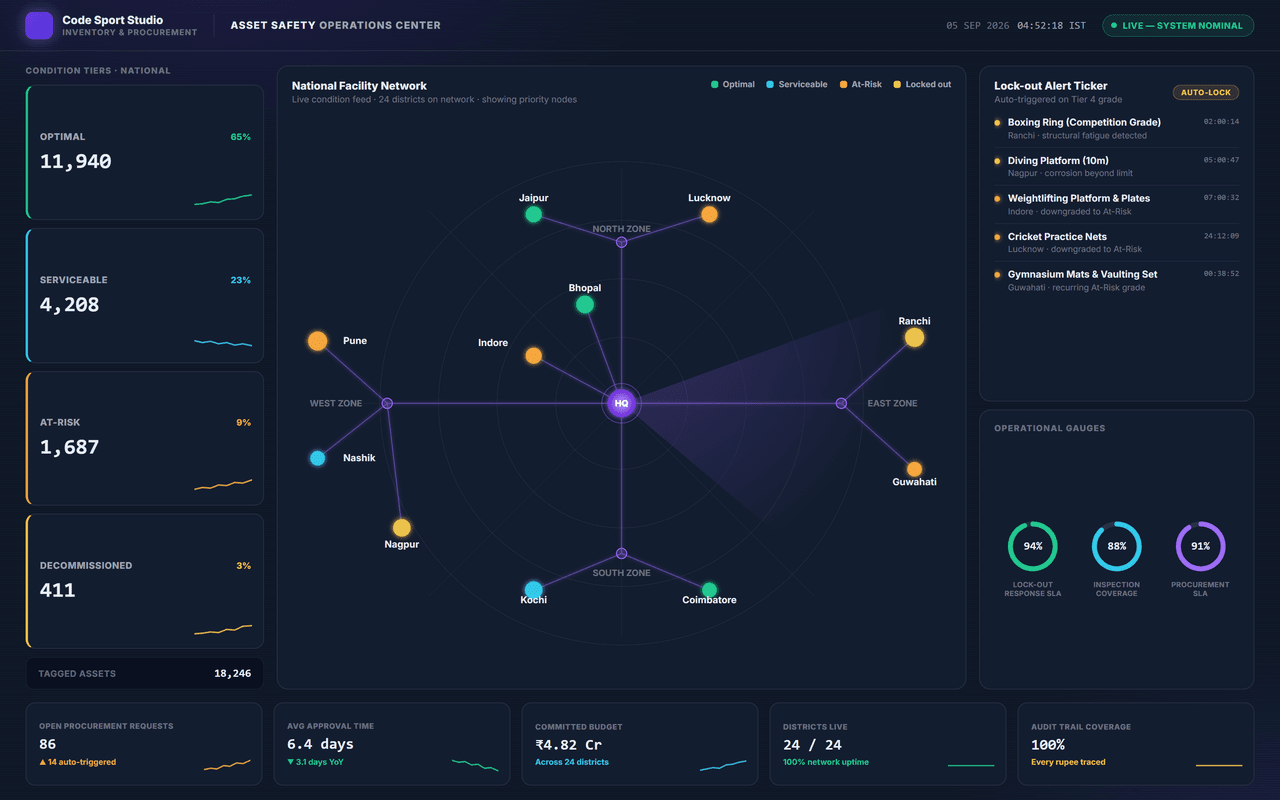Select the Lucknow facility node
The height and width of the screenshot is (800, 1280).
[x=709, y=214]
